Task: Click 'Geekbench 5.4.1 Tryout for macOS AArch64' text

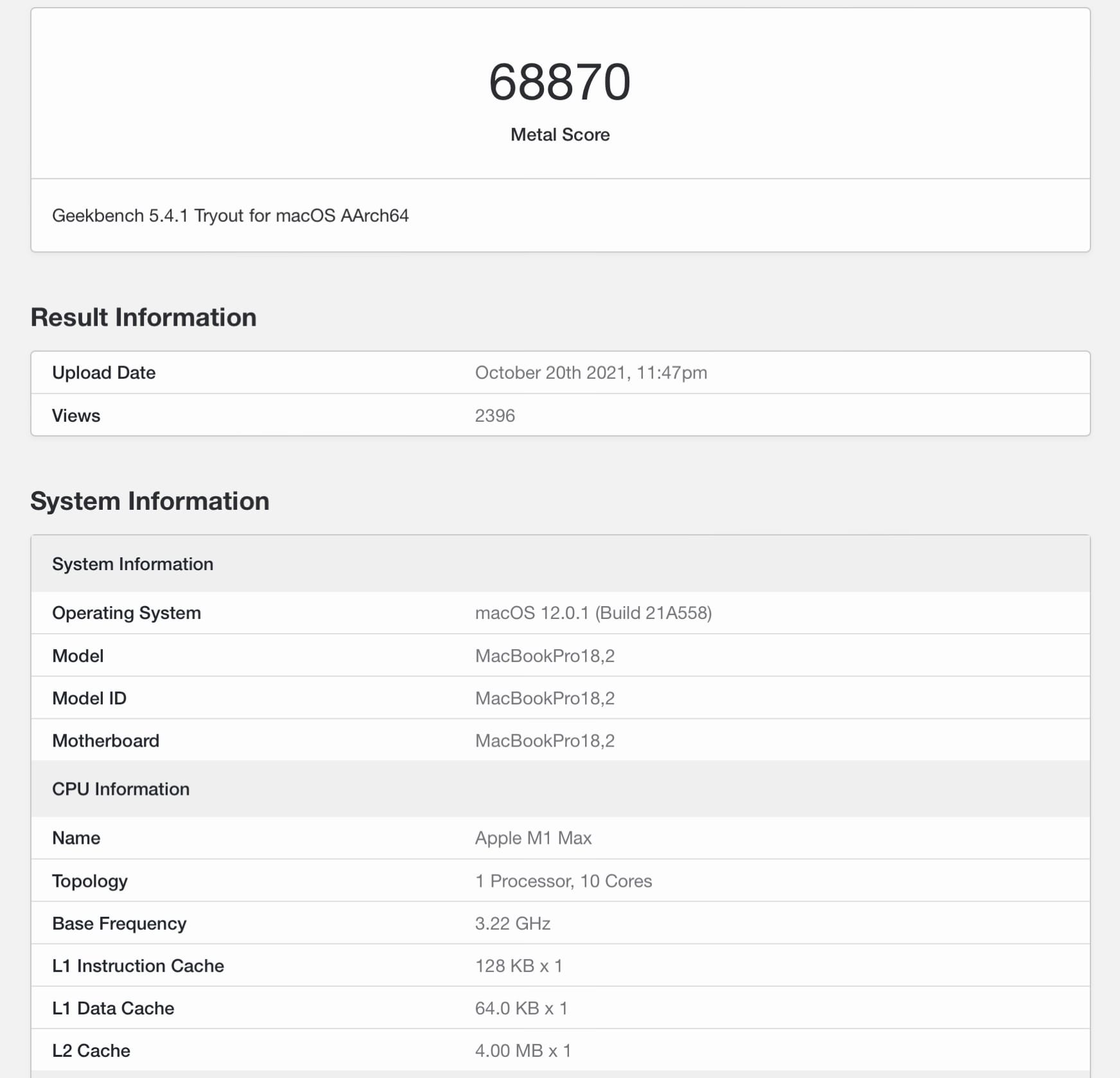Action: click(231, 216)
